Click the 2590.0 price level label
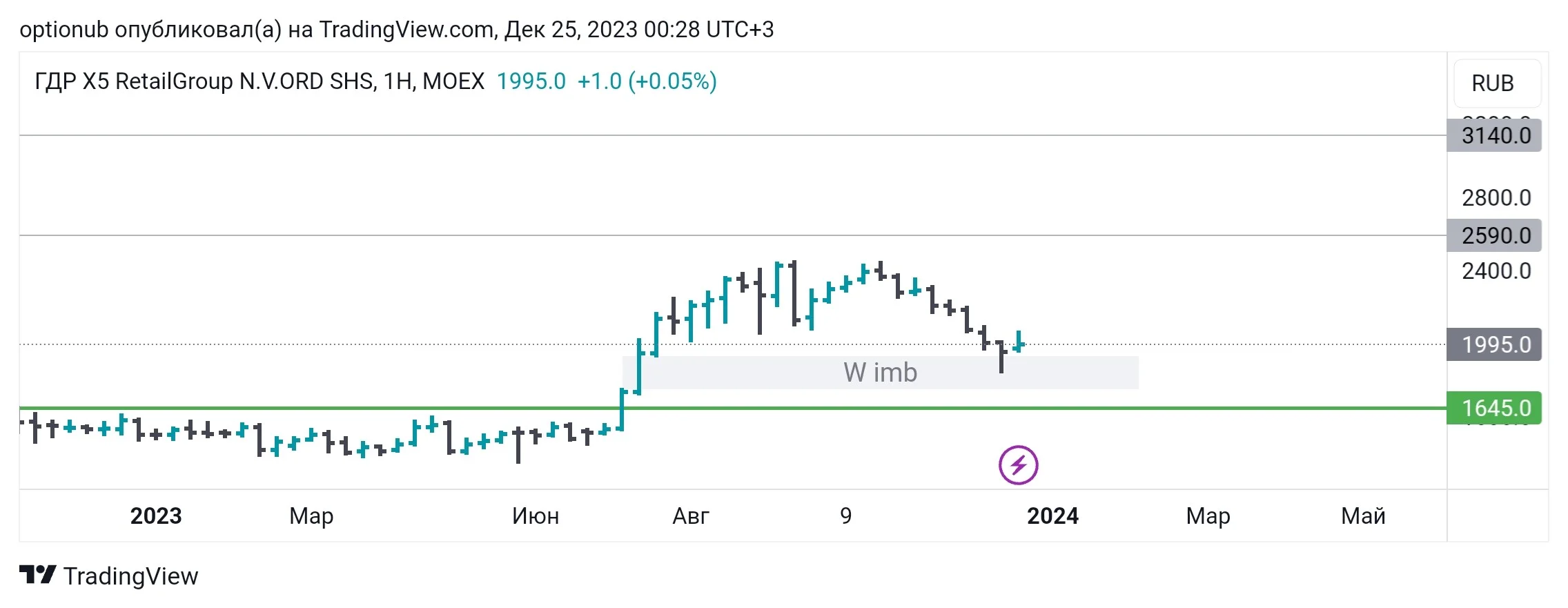 (x=1494, y=235)
